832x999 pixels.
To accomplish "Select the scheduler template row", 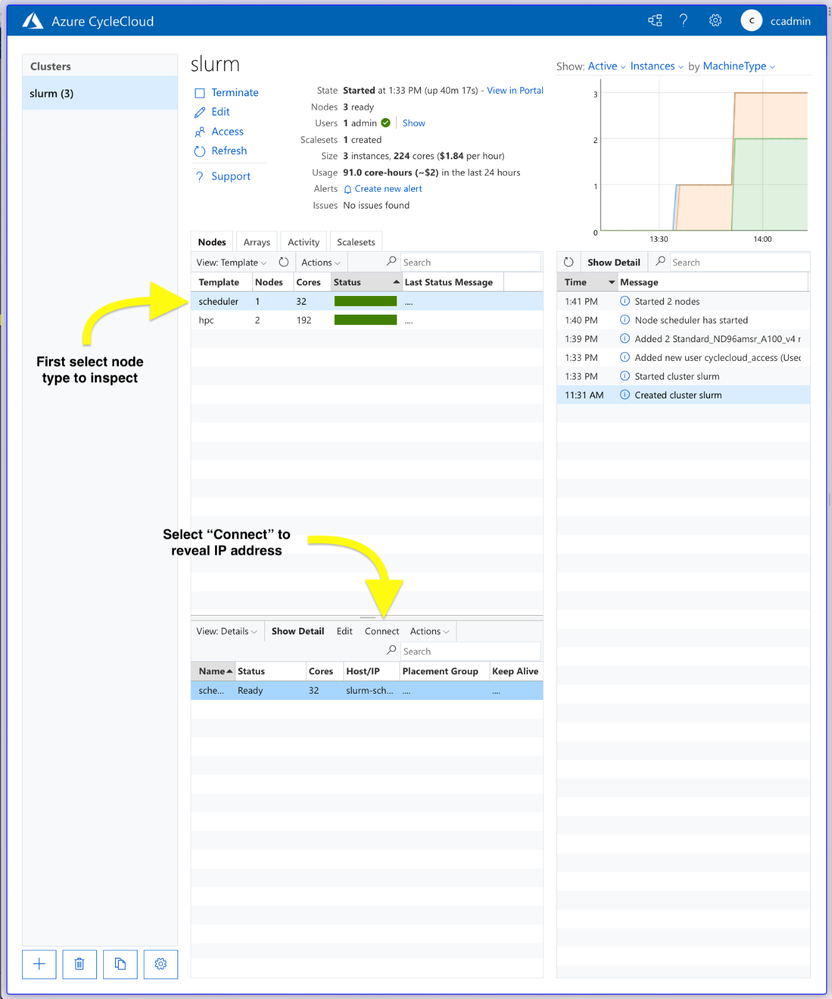I will click(367, 301).
